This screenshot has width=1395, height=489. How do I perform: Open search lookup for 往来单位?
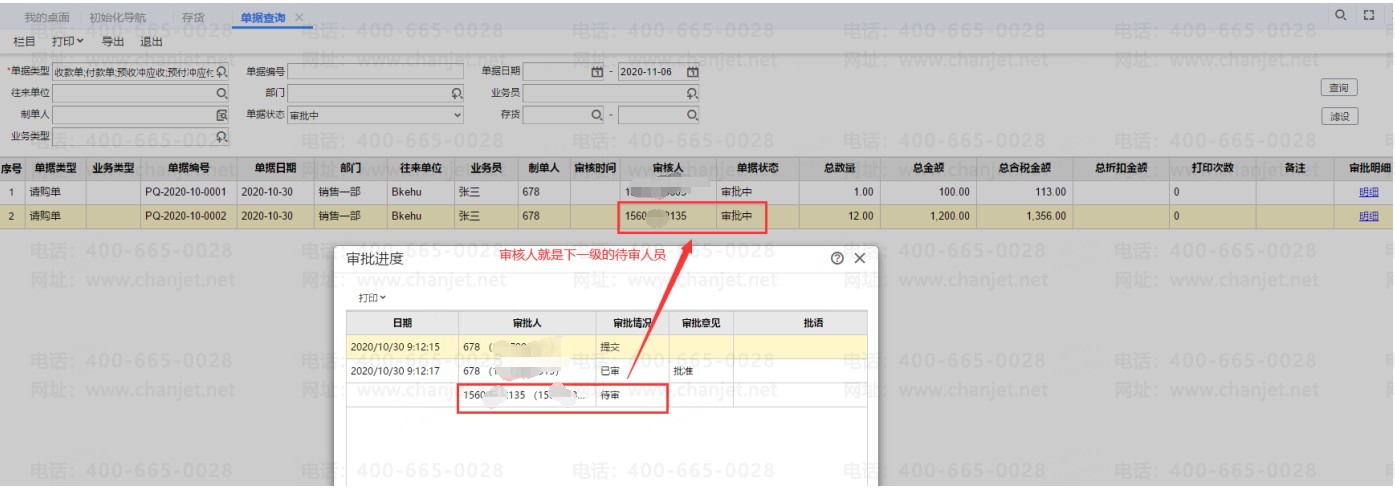coord(222,93)
